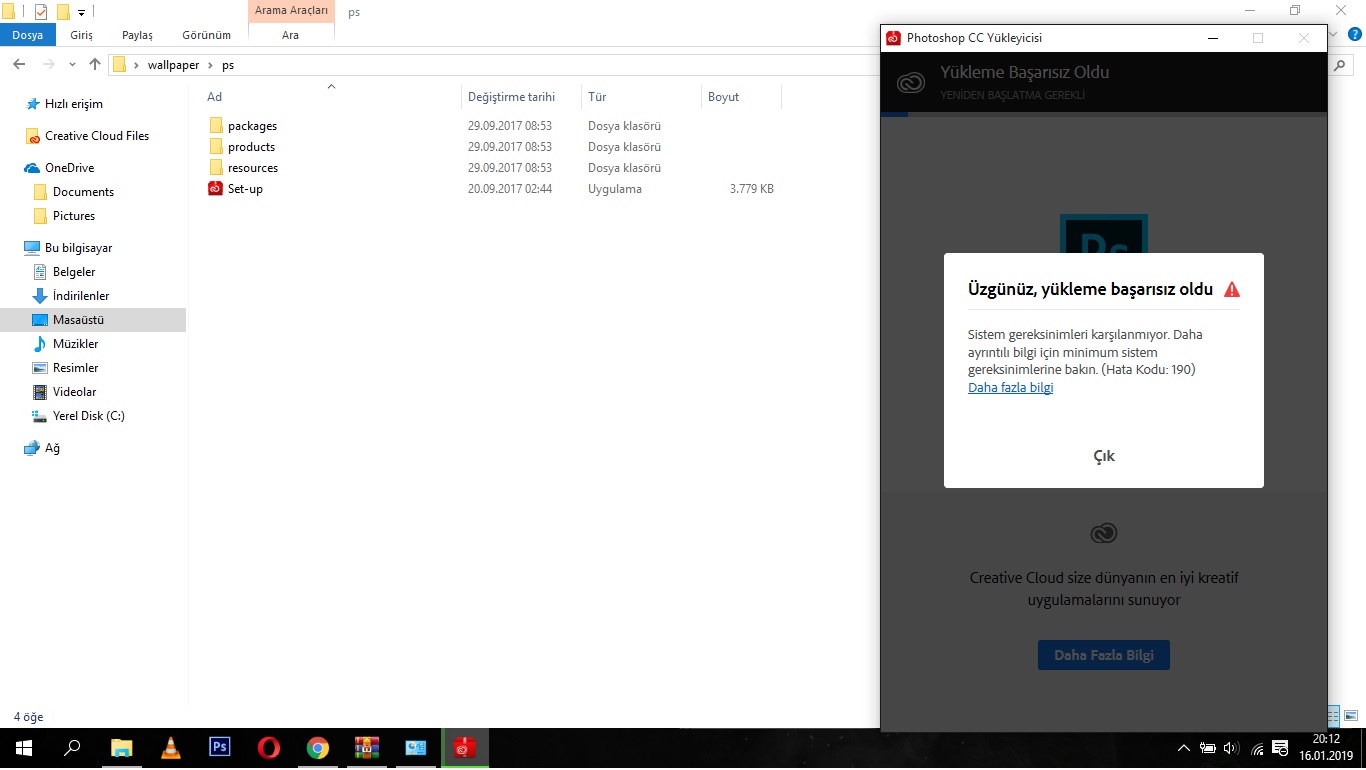Screen dimensions: 1366x770
Task: Check battery status in system tray
Action: (1207, 748)
